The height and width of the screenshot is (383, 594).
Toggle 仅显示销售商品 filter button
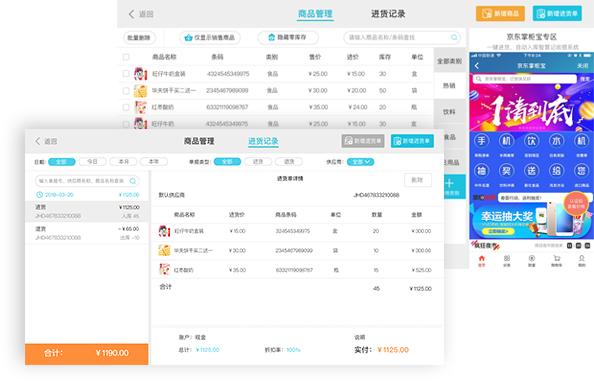[x=210, y=38]
